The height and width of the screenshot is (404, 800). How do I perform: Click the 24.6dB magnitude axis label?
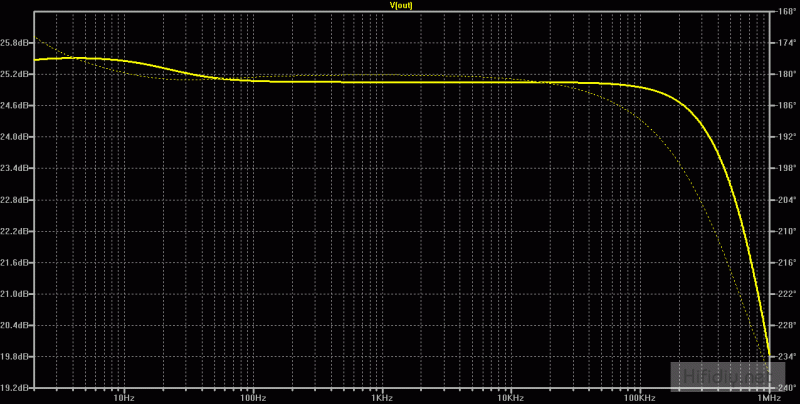click(x=15, y=106)
